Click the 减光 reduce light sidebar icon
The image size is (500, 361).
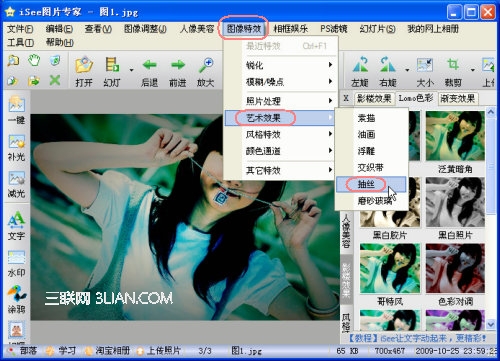click(16, 178)
